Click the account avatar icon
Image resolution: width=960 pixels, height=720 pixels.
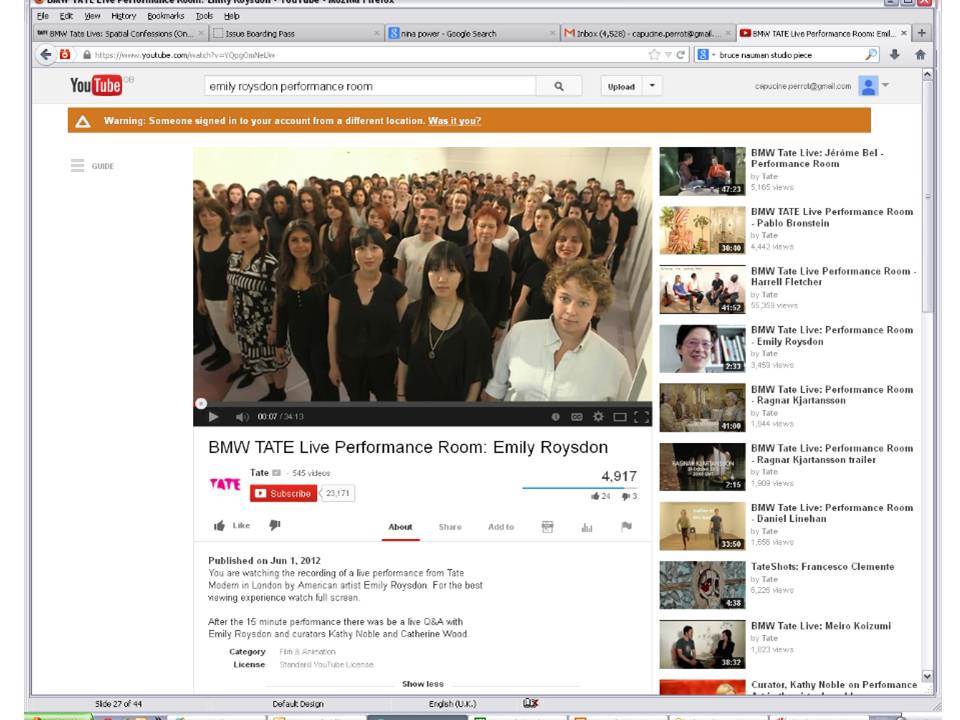pyautogui.click(x=868, y=86)
